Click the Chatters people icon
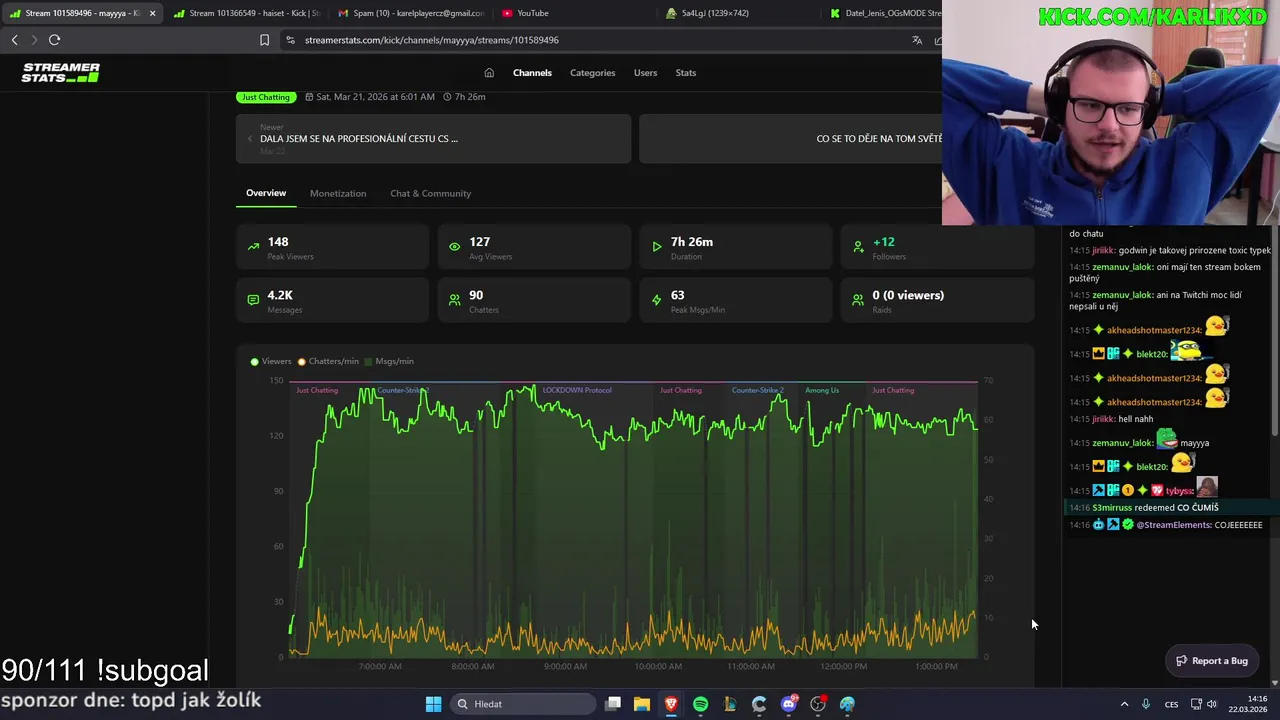The image size is (1280, 720). pyautogui.click(x=455, y=299)
